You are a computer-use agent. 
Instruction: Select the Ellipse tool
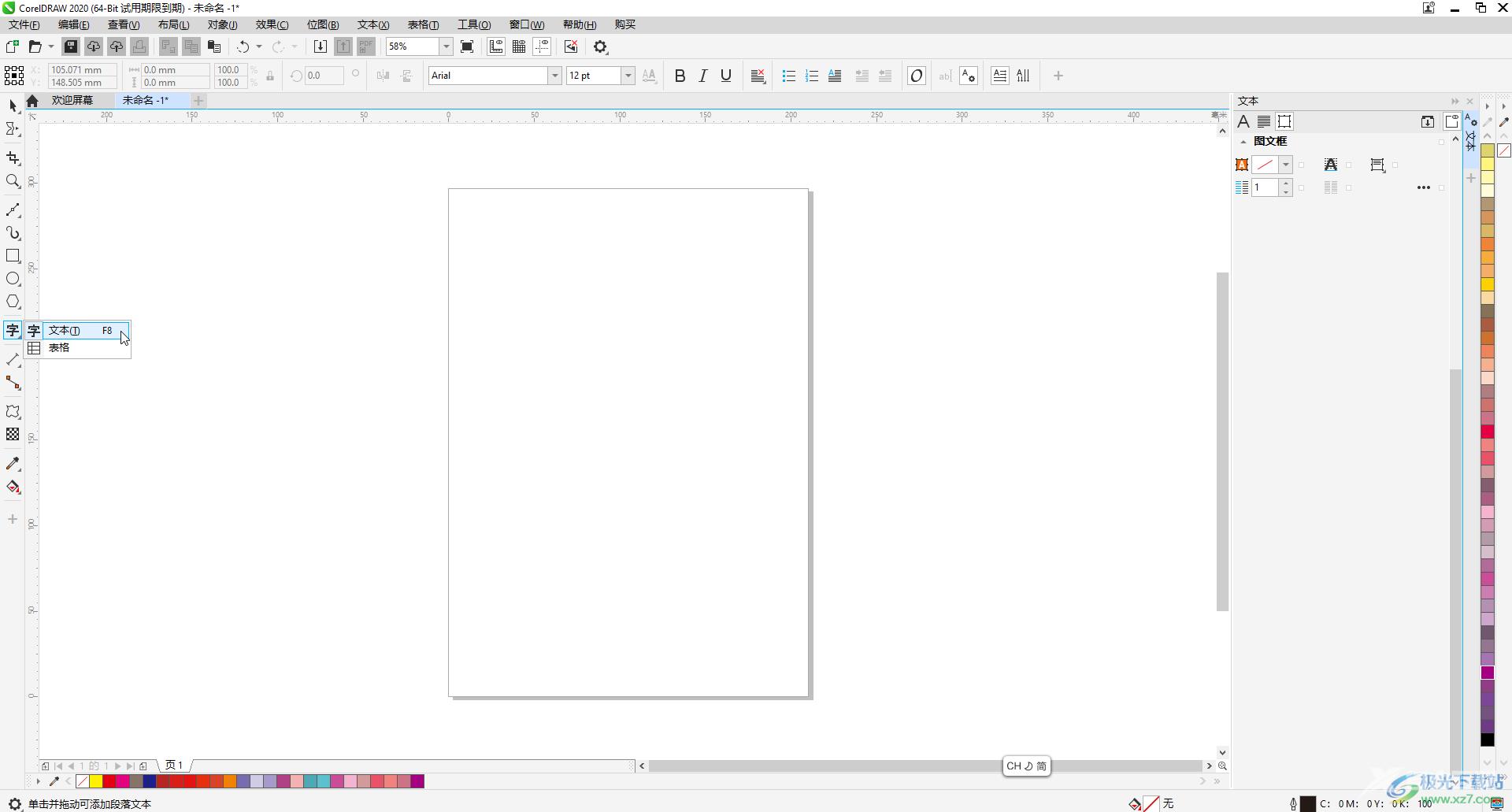13,279
